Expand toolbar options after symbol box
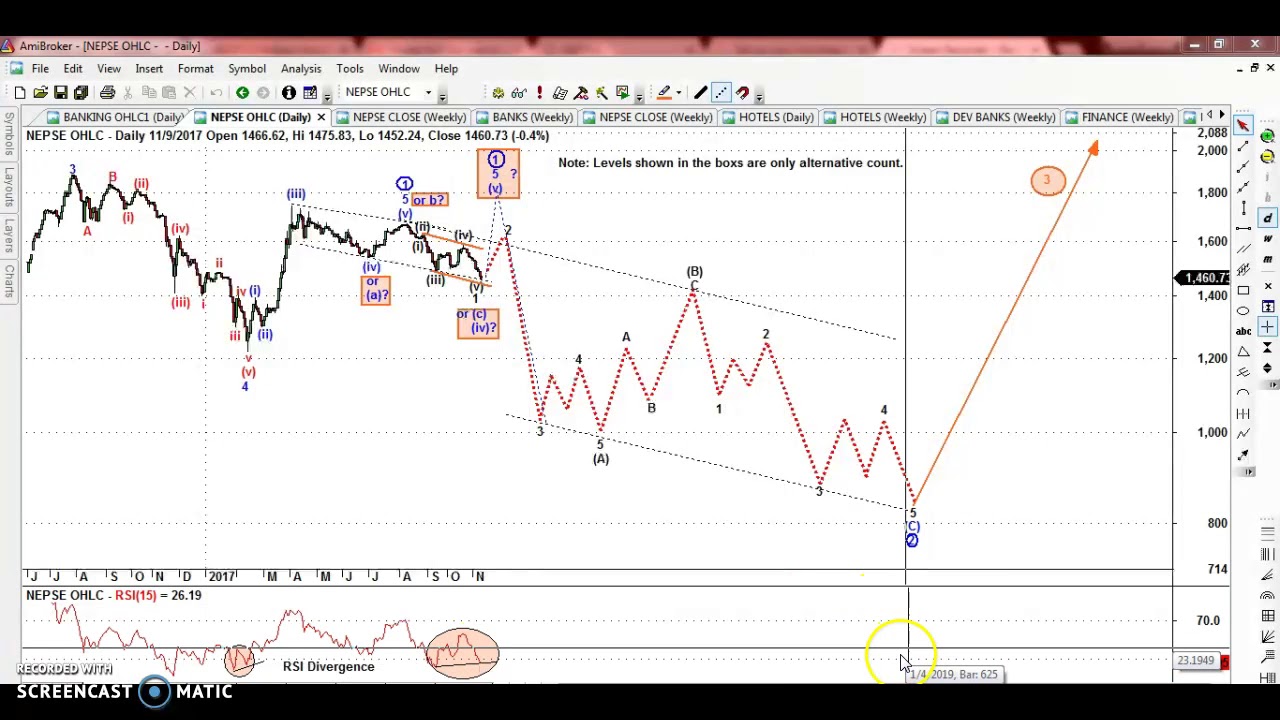 [x=442, y=96]
